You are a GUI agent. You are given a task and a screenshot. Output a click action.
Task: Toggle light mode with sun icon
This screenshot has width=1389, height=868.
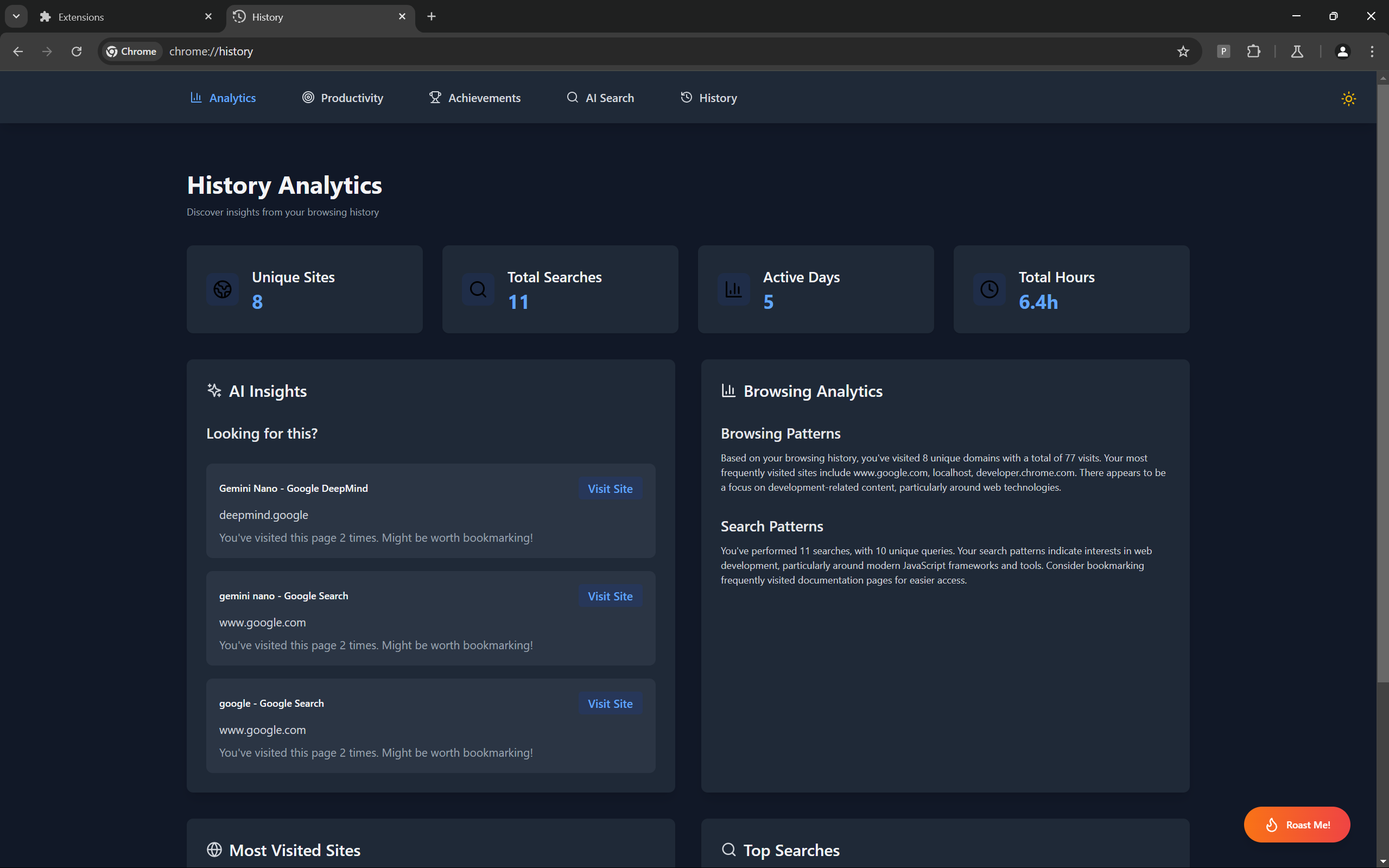[1348, 99]
